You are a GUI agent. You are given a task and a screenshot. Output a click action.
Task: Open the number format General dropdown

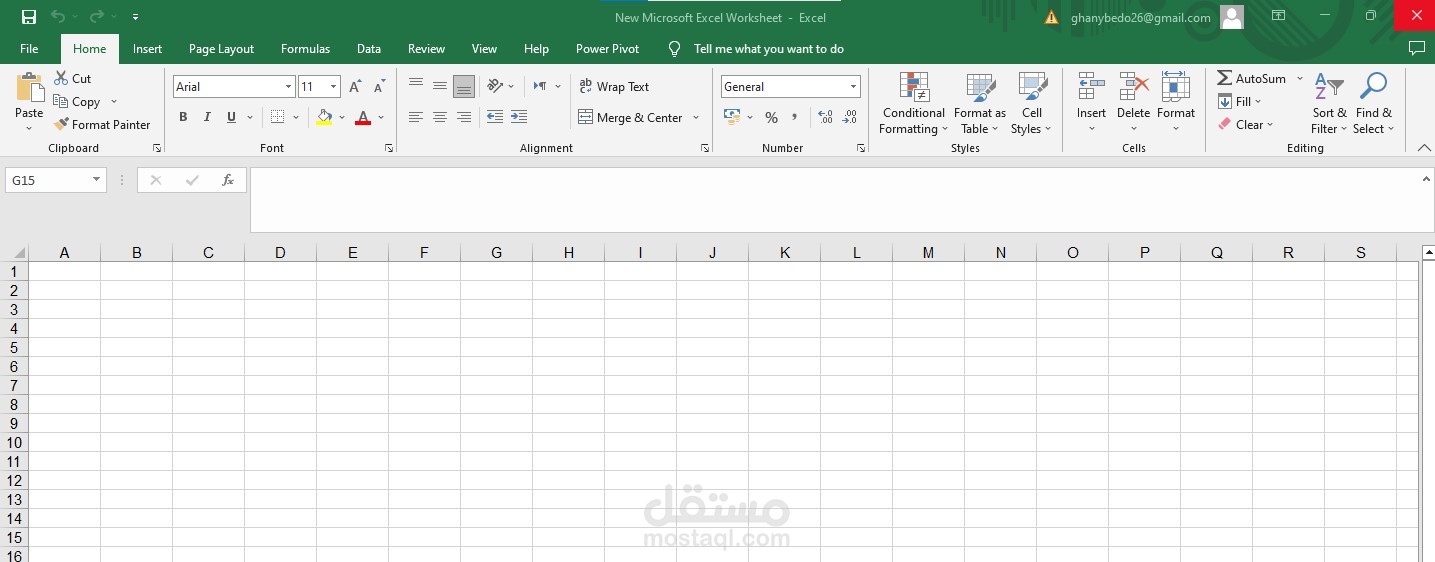point(853,87)
